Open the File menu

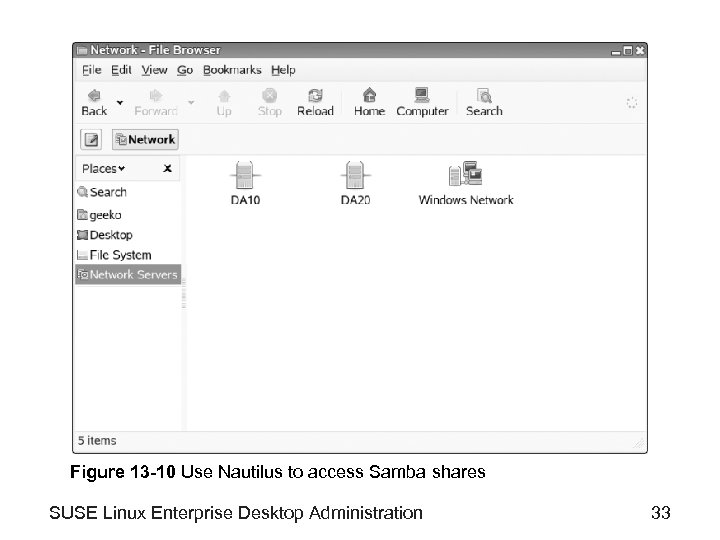point(91,70)
